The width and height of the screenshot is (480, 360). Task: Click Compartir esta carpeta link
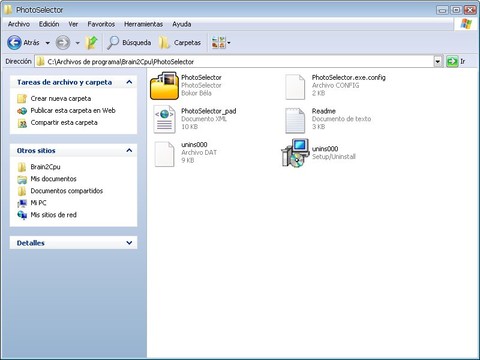(64, 123)
